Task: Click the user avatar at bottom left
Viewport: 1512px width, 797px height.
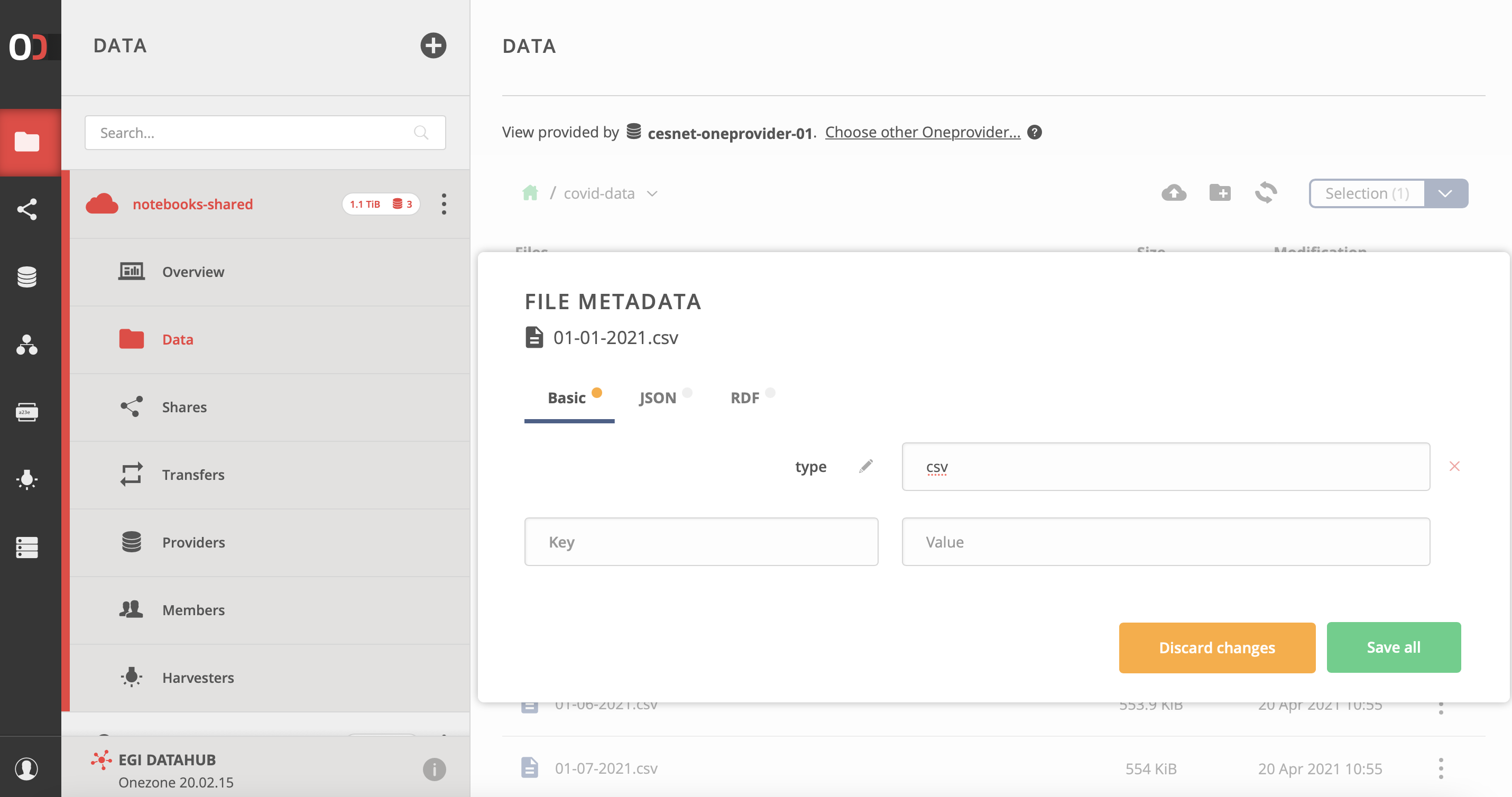Action: pos(26,769)
